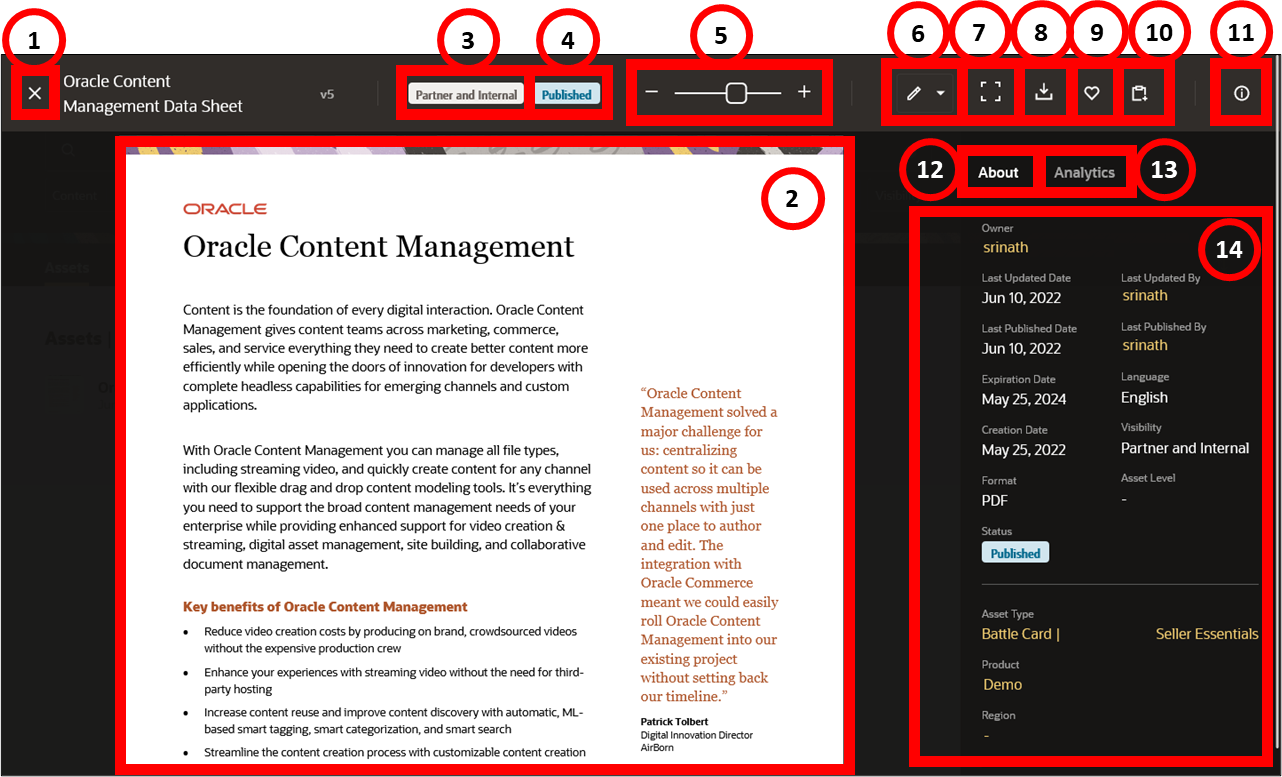Image resolution: width=1282 pixels, height=777 pixels.
Task: Click the Language value English
Action: (1144, 397)
